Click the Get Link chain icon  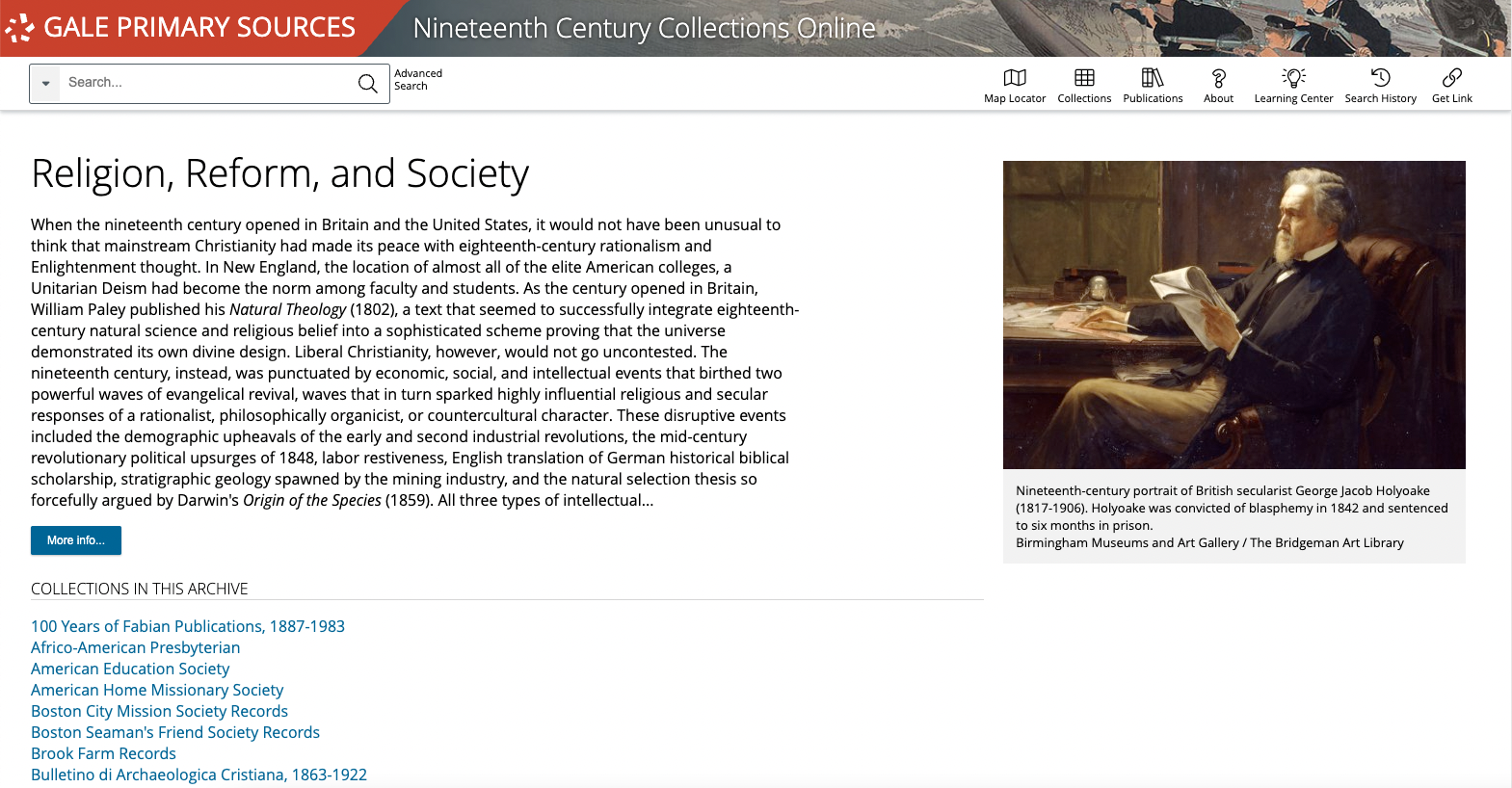click(1452, 86)
